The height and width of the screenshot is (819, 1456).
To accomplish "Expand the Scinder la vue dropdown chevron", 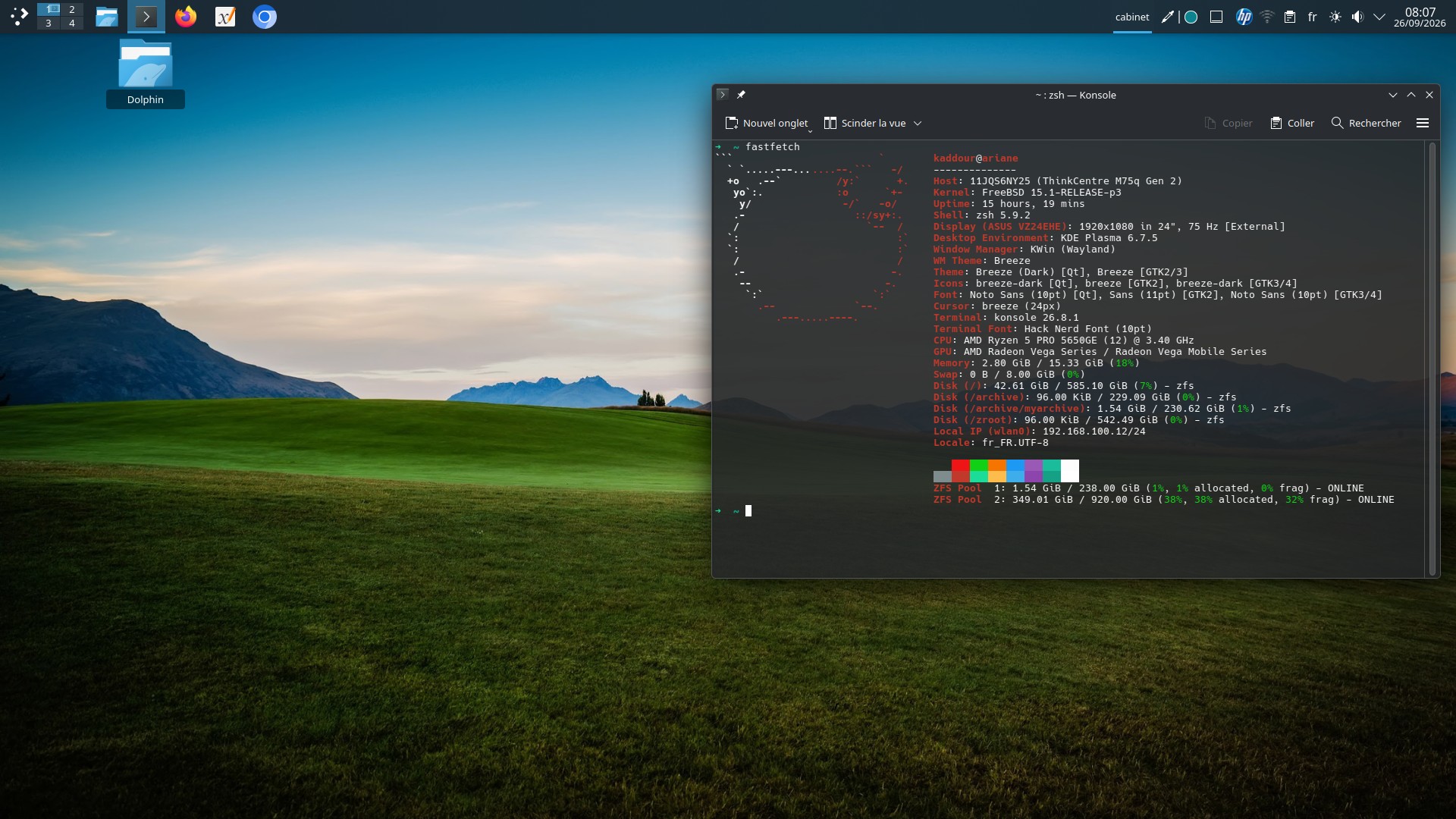I will click(918, 123).
